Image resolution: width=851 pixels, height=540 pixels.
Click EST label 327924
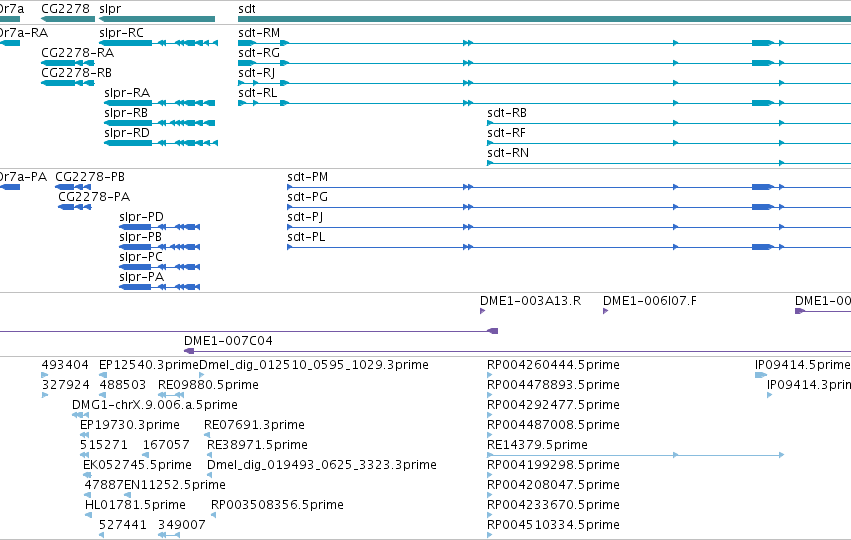click(66, 385)
